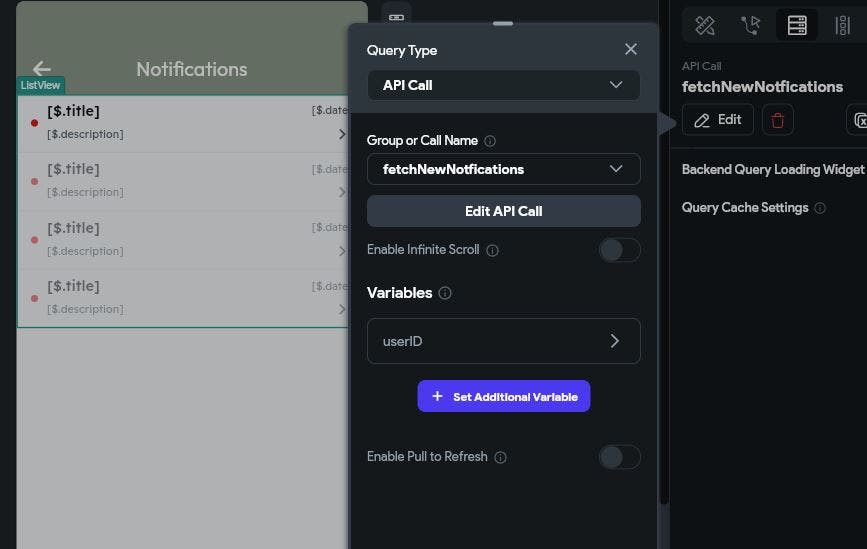This screenshot has height=549, width=867.
Task: Toggle Enable Infinite Scroll switch
Action: [619, 250]
